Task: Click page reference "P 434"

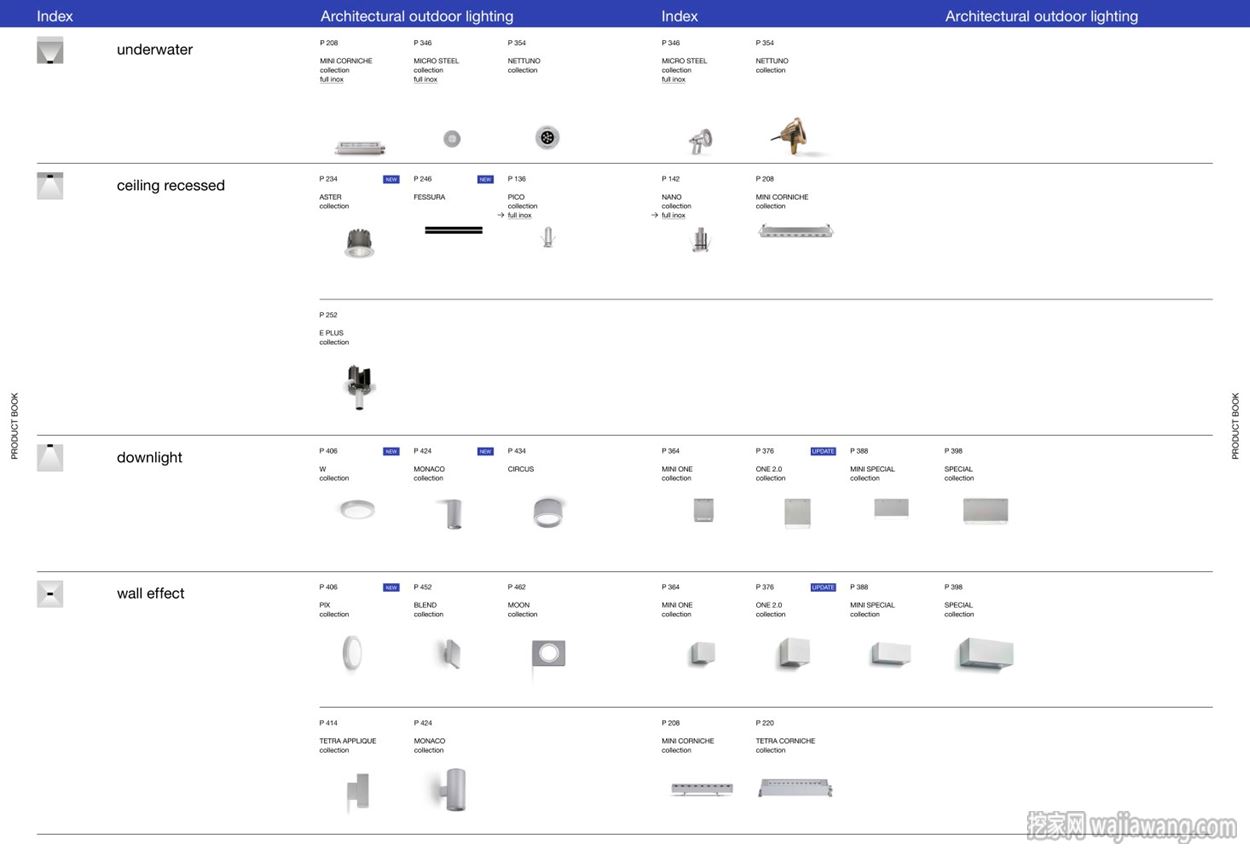Action: (517, 451)
